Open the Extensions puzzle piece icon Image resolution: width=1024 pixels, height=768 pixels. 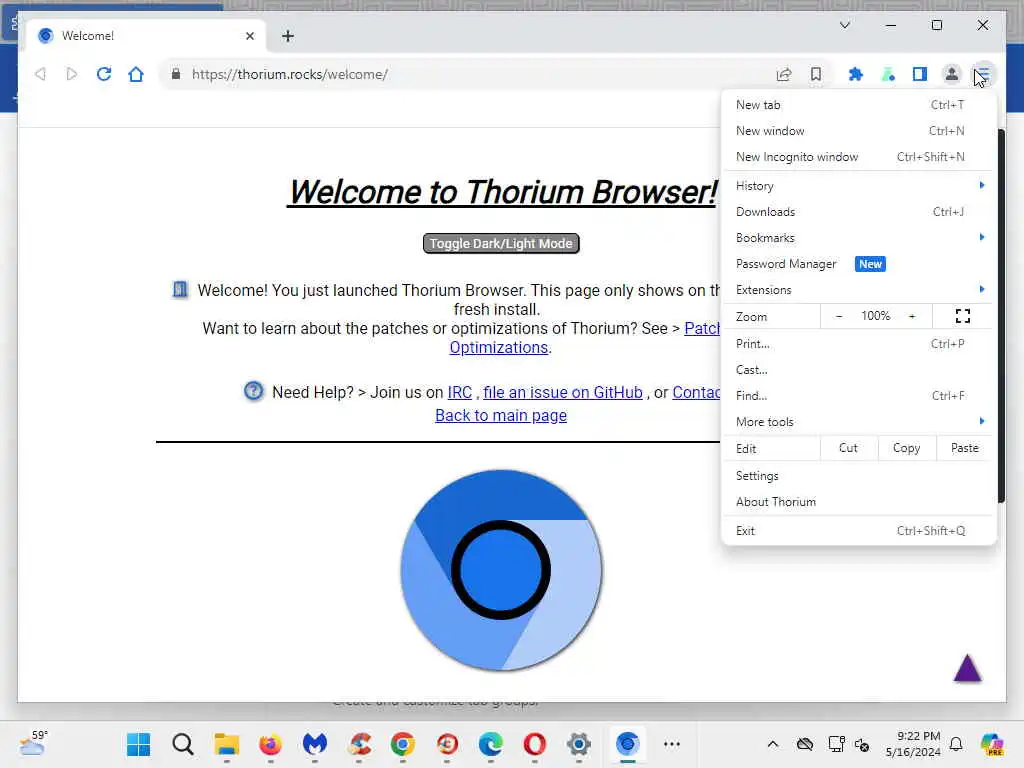coord(856,74)
